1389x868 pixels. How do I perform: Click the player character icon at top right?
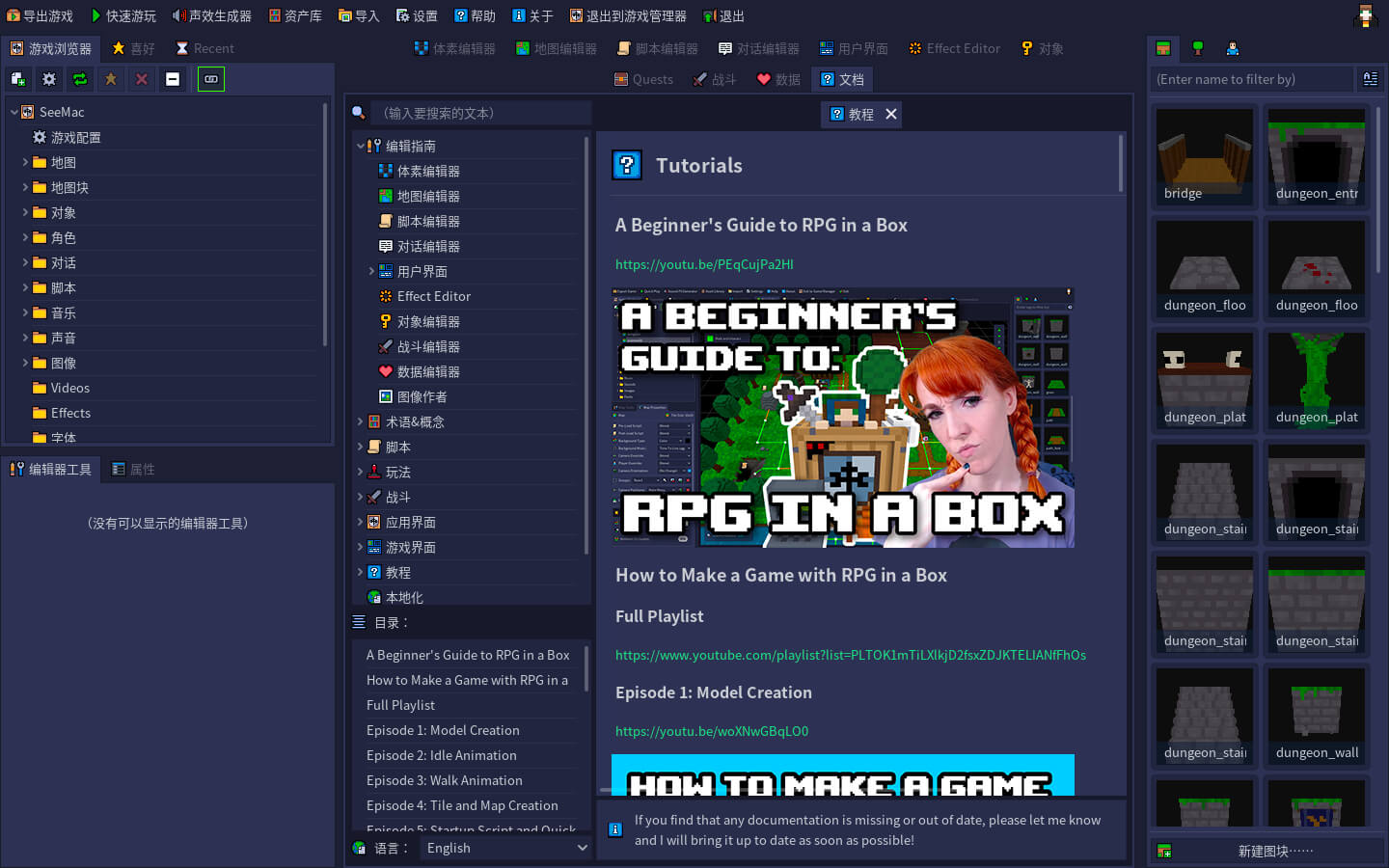pyautogui.click(x=1366, y=15)
